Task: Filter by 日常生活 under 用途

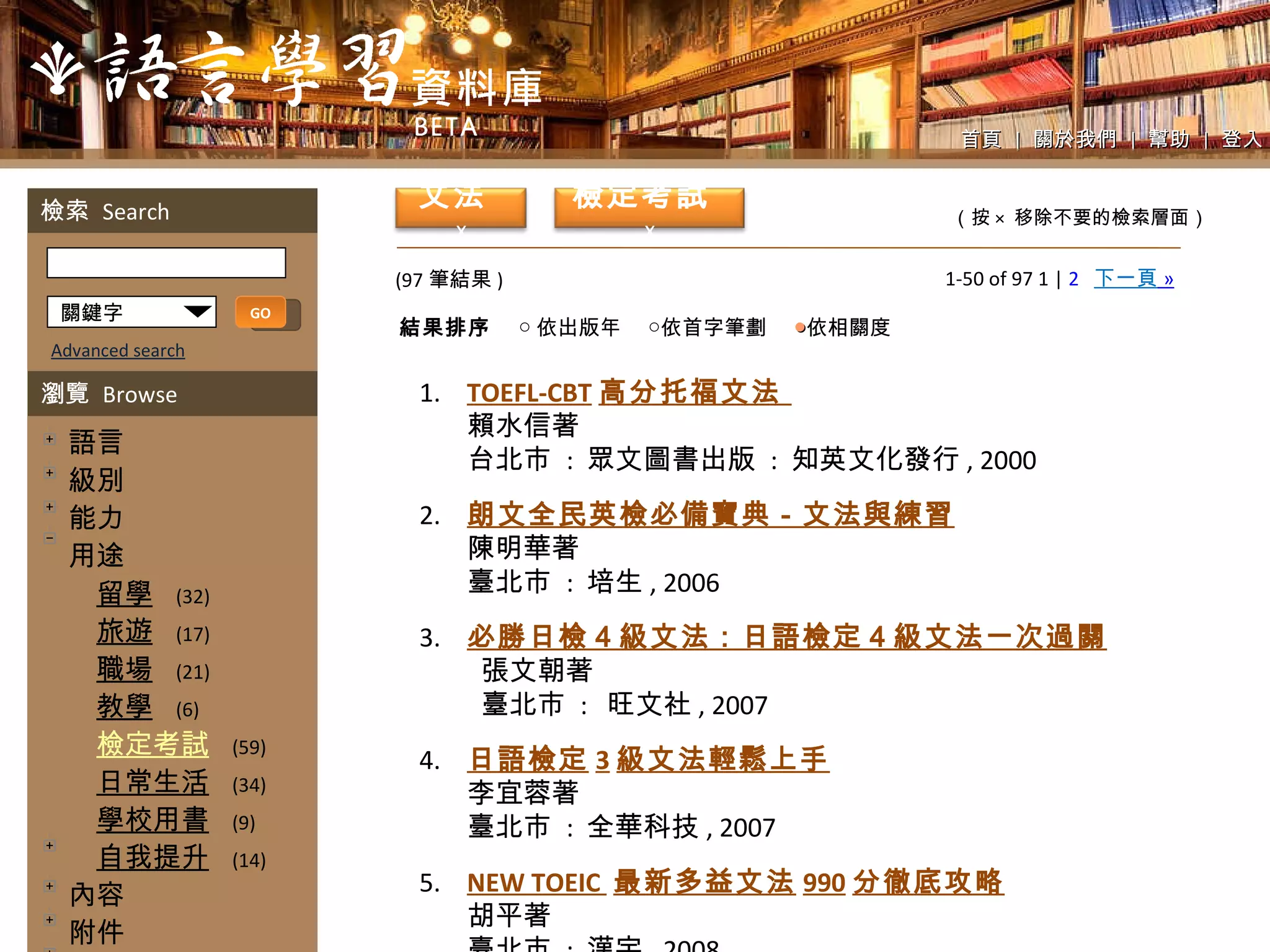Action: coord(153,783)
